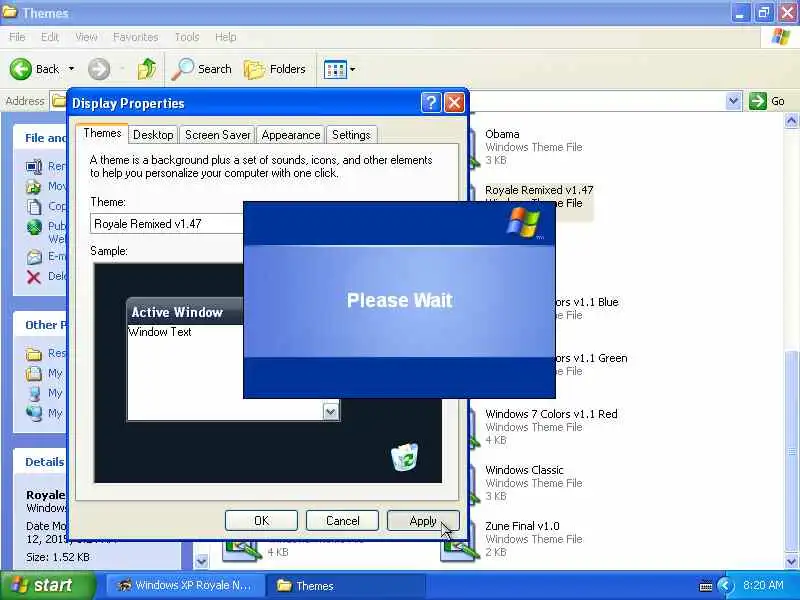The width and height of the screenshot is (800, 600).
Task: Switch to the Desktop tab
Action: click(153, 135)
